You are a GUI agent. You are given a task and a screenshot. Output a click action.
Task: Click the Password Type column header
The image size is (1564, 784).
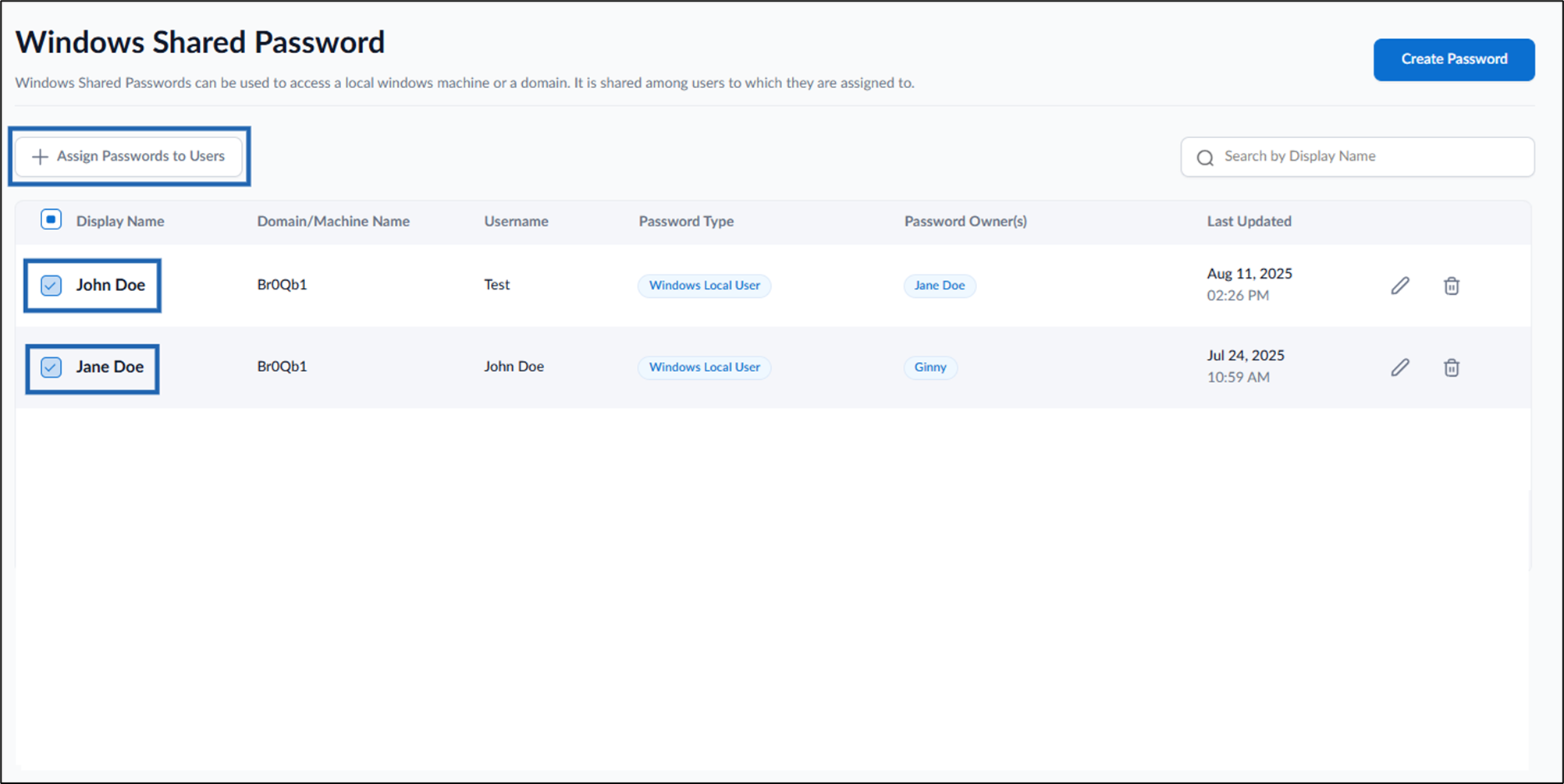click(686, 222)
